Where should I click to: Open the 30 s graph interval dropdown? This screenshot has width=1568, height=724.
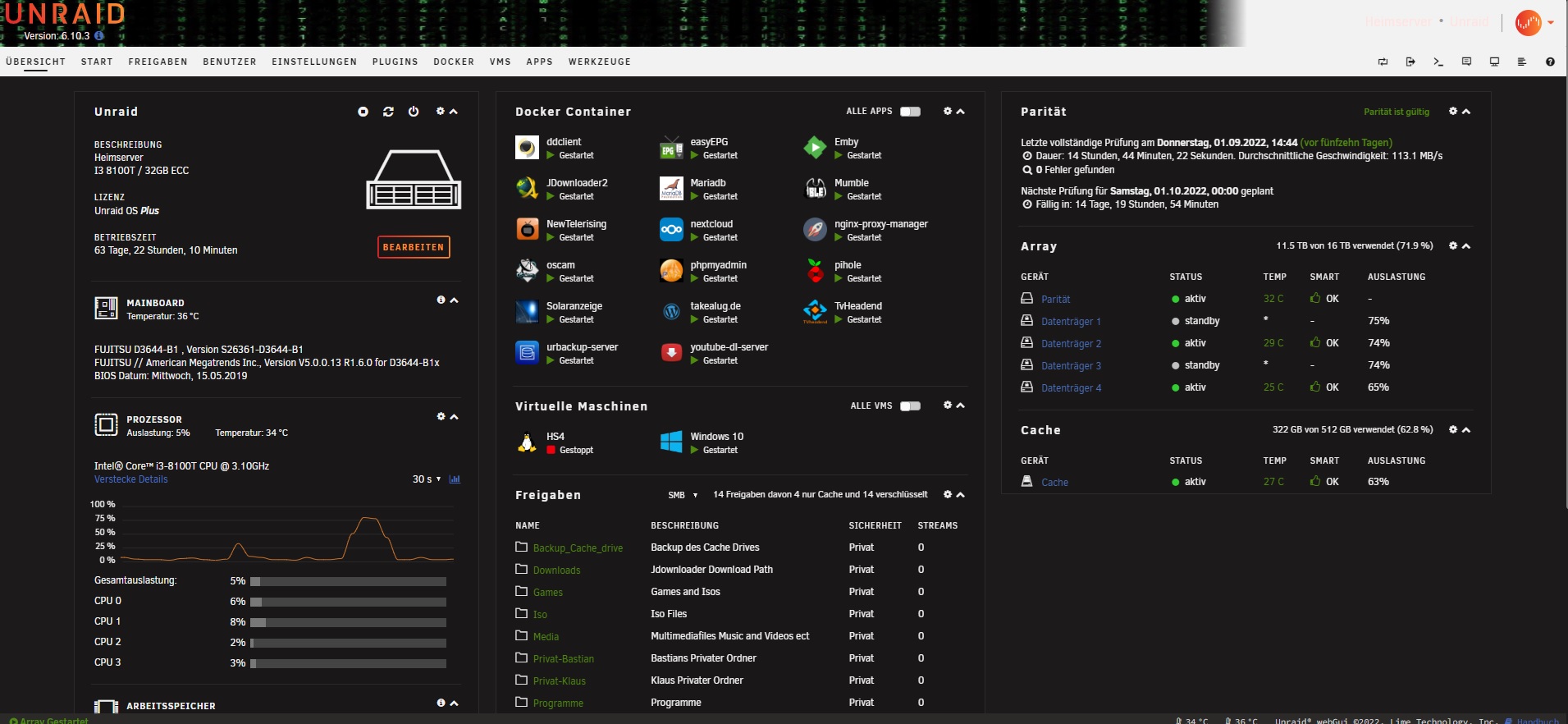[427, 479]
